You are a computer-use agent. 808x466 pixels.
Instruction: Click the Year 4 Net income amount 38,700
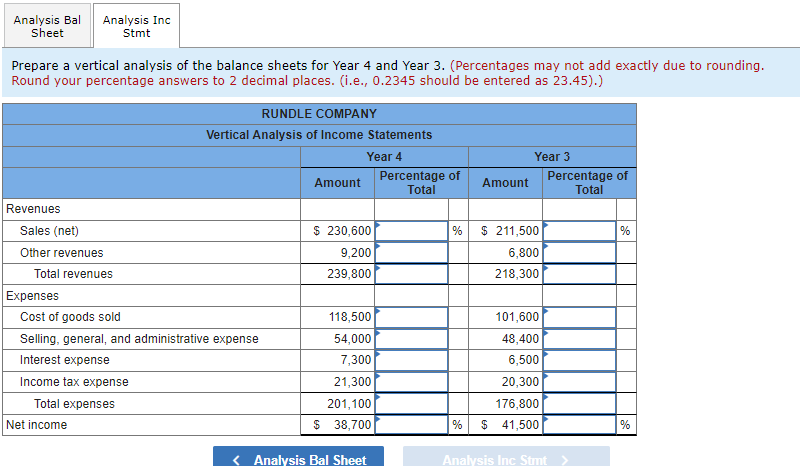click(342, 425)
